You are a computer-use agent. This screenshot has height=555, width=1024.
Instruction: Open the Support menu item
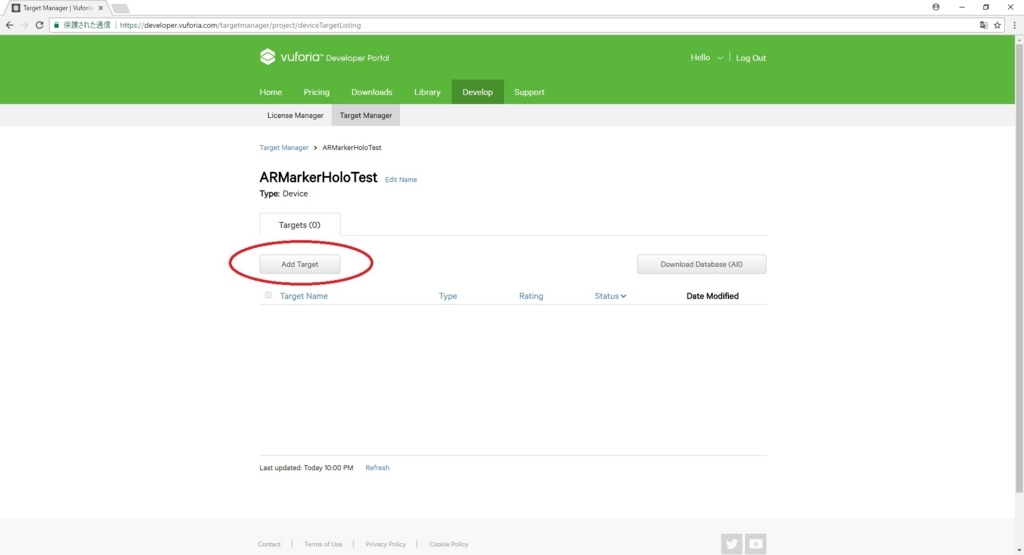pos(529,92)
